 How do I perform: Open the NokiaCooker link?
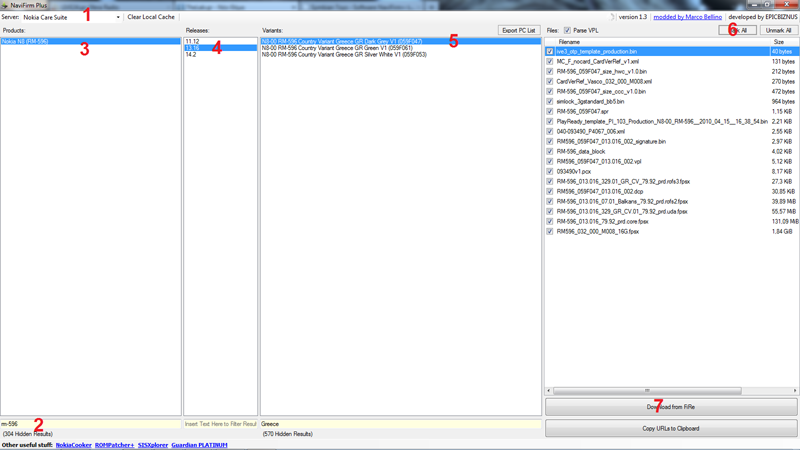coord(73,445)
